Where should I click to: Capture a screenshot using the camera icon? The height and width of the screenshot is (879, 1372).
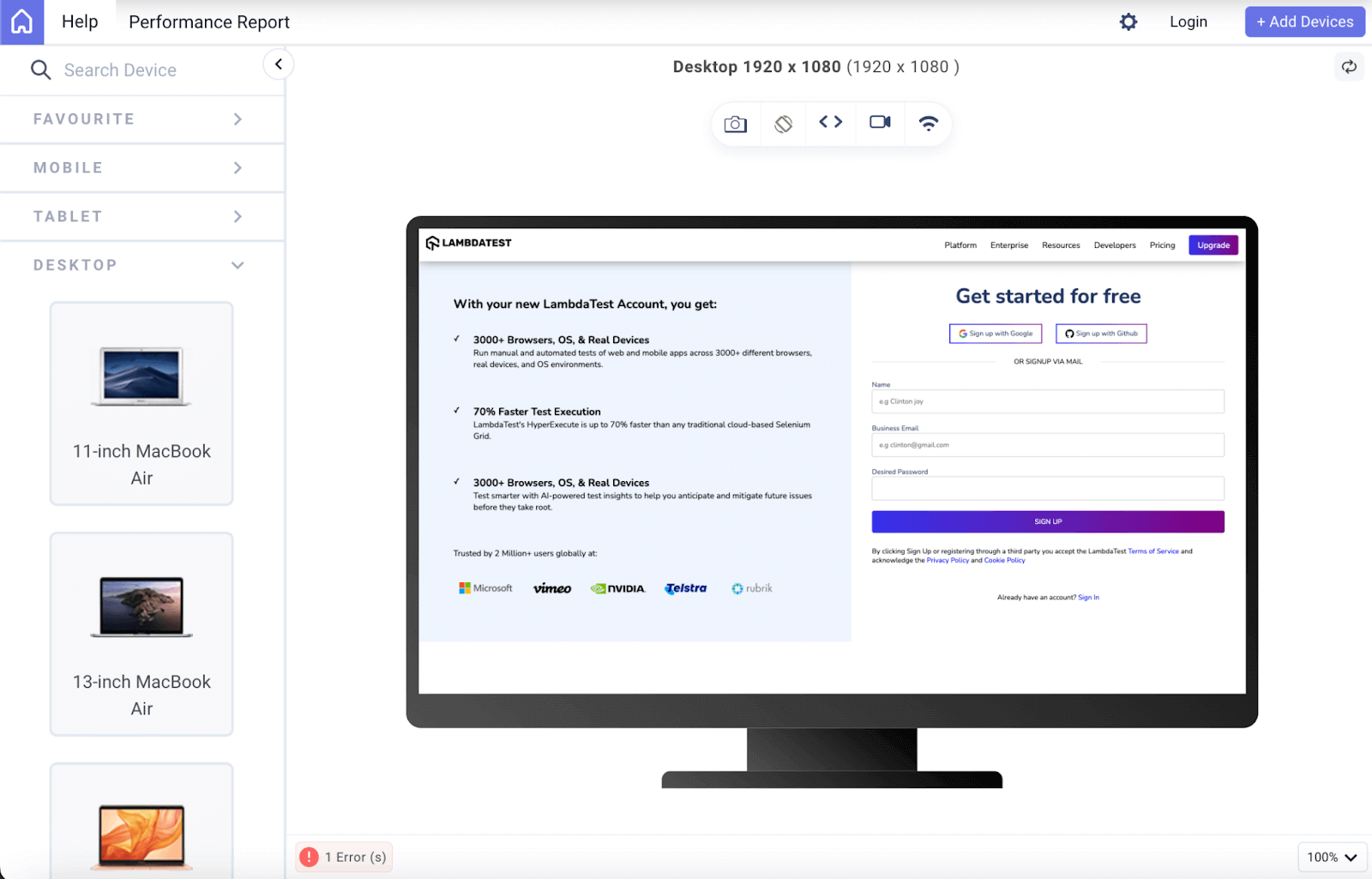pyautogui.click(x=735, y=123)
